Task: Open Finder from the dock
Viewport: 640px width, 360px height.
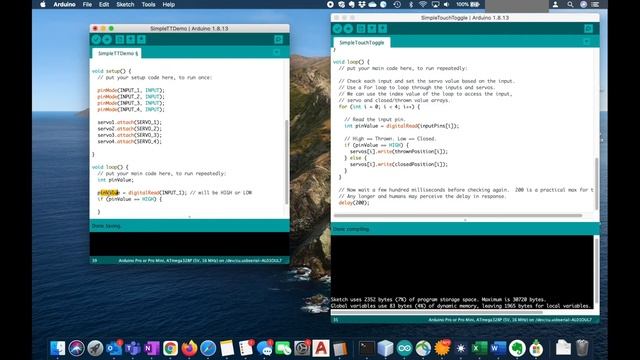Action: click(58, 348)
